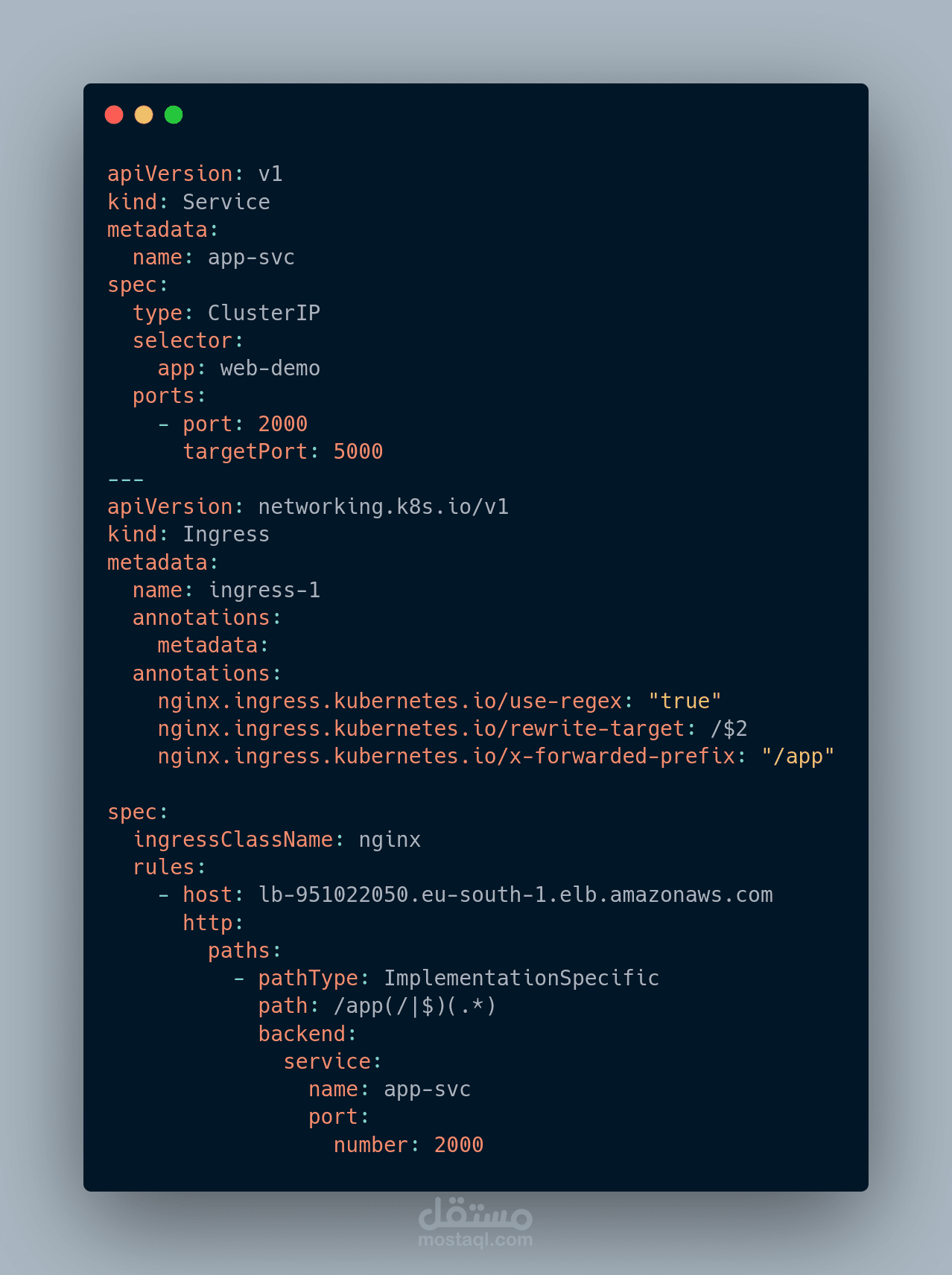Click the ImplementationSpecific pathType value
Viewport: 952px width, 1275px height.
(521, 979)
